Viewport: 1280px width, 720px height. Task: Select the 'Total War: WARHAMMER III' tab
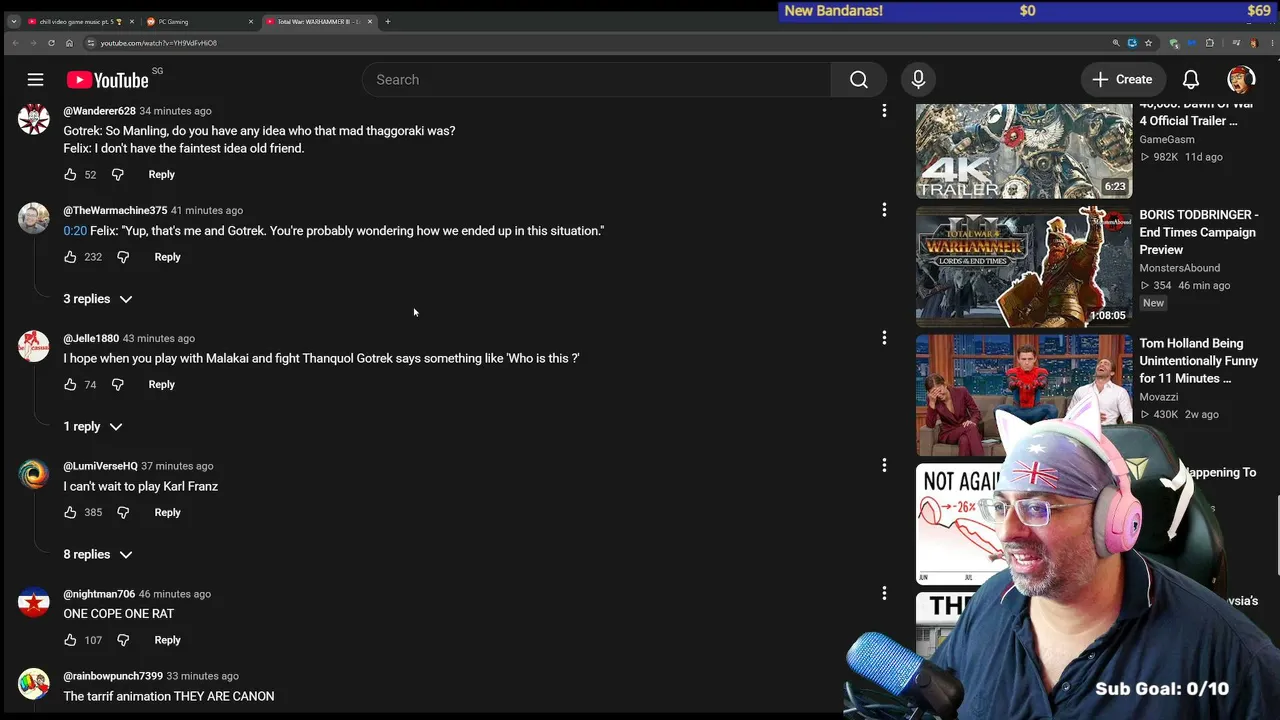319,21
